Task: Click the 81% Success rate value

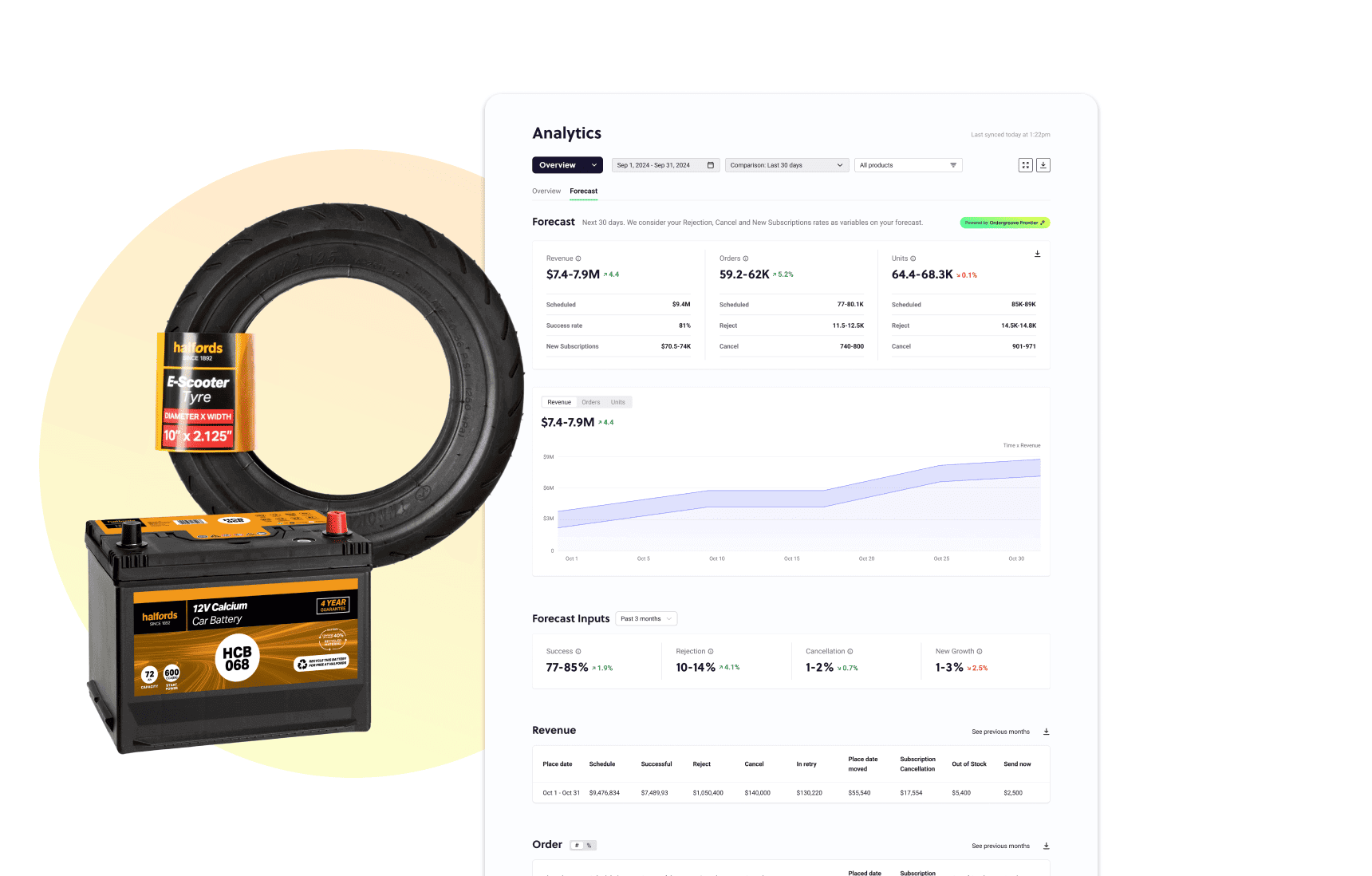Action: [684, 326]
